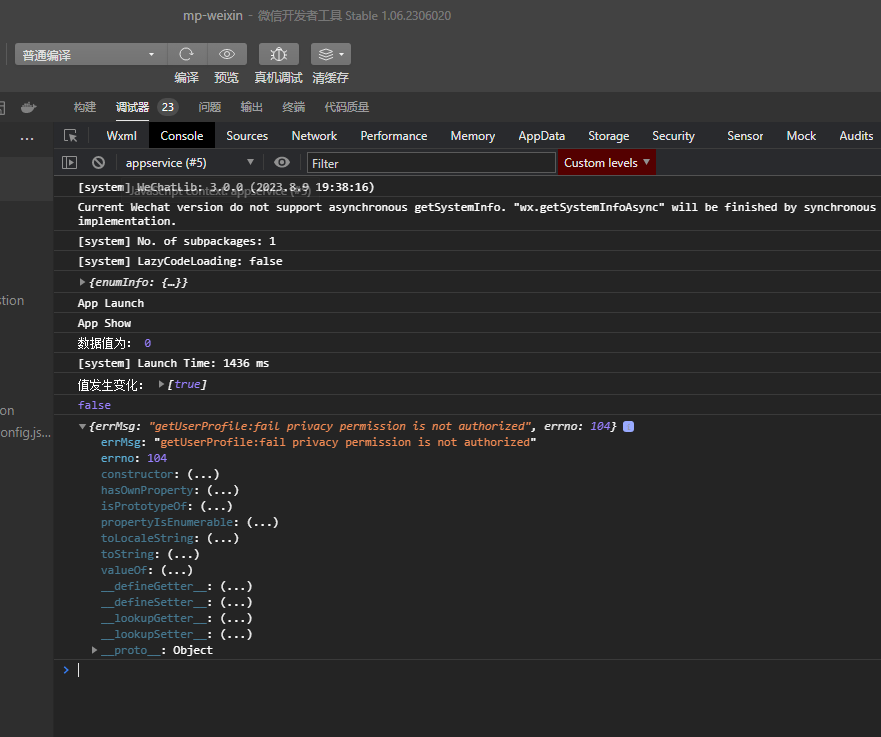Open the 终端 terminal tab
The width and height of the screenshot is (881, 737).
pos(294,107)
